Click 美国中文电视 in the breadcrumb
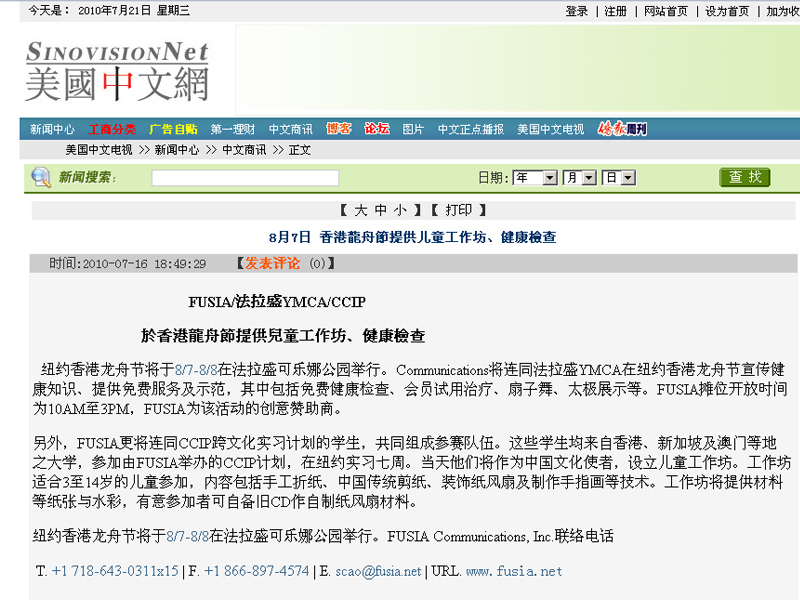The height and width of the screenshot is (600, 800). (98, 150)
